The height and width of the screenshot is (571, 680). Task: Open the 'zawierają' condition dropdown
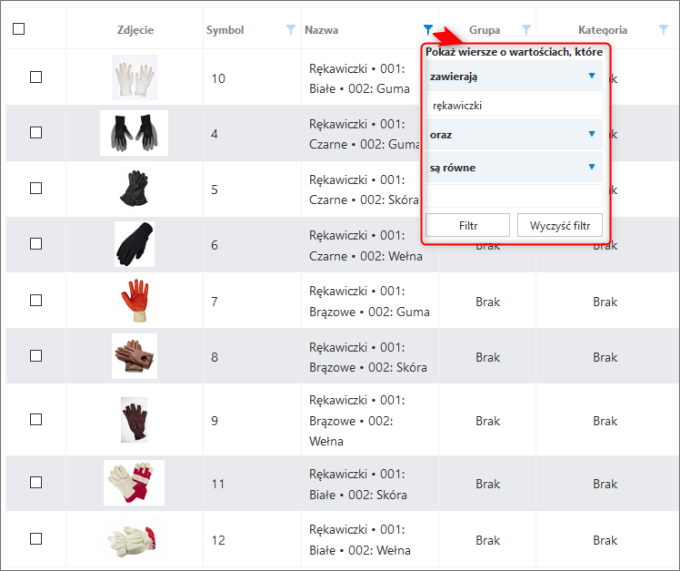pos(514,76)
